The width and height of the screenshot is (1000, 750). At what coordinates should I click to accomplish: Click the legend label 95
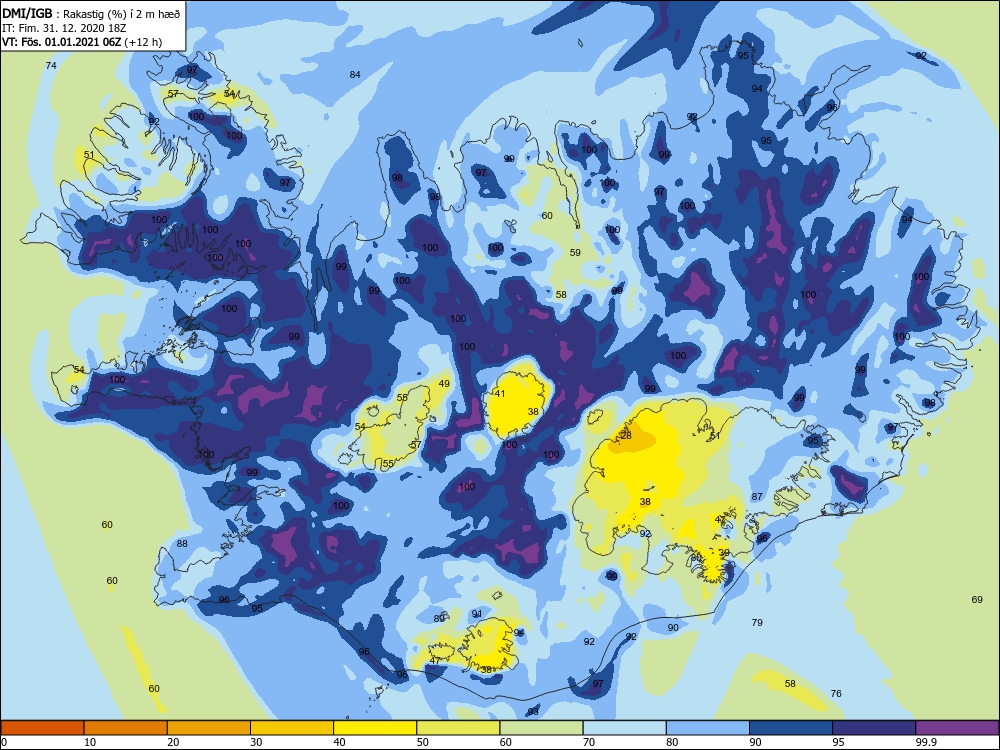pos(838,742)
